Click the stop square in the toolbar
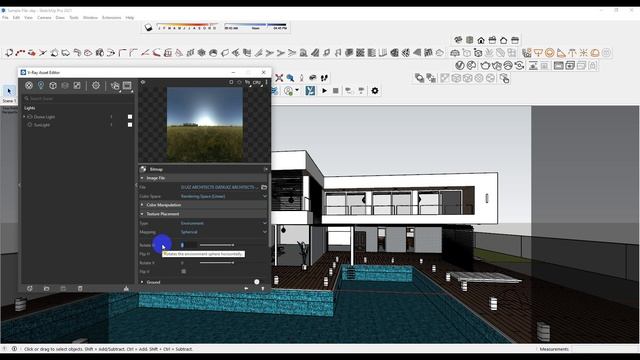This screenshot has width=640, height=360. coord(336,91)
